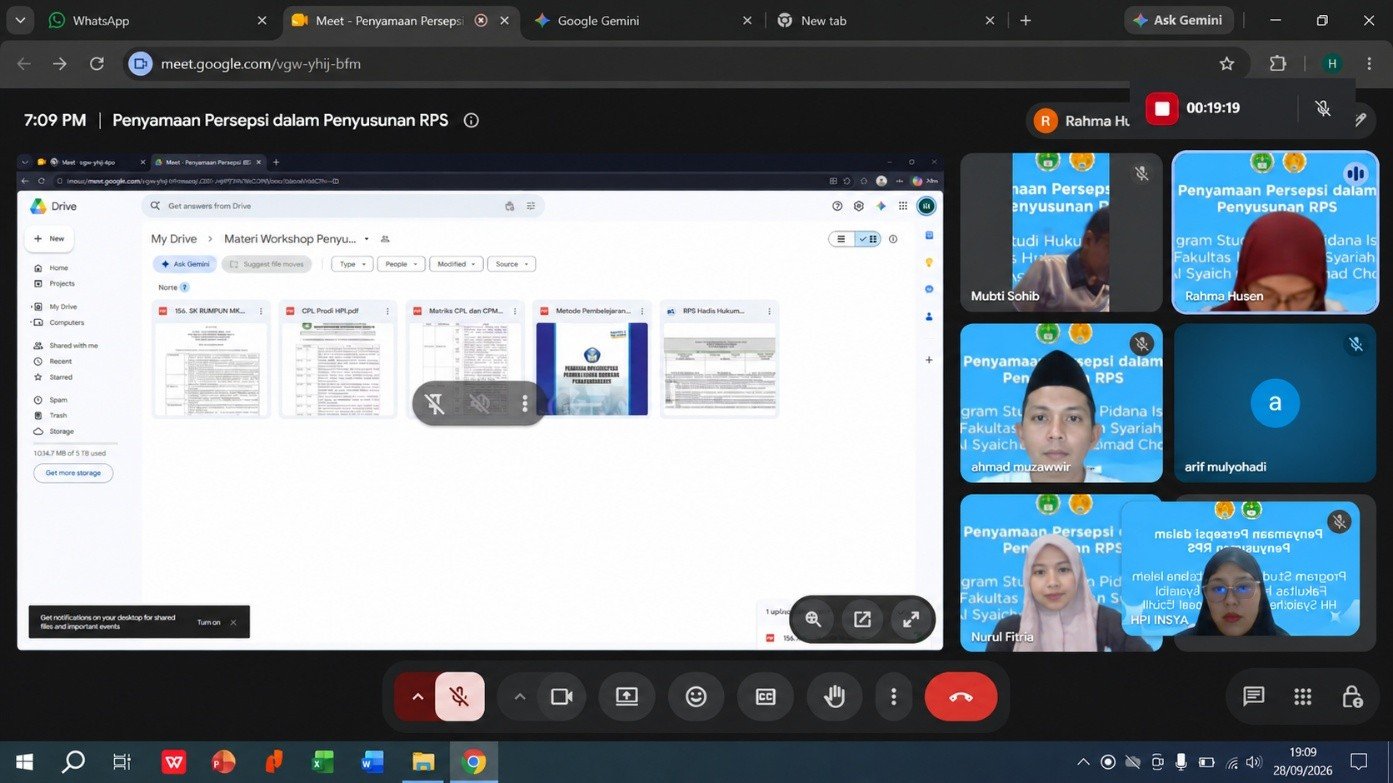Click the Rahma Hu… presenter chip
The width and height of the screenshot is (1393, 783).
[1082, 121]
